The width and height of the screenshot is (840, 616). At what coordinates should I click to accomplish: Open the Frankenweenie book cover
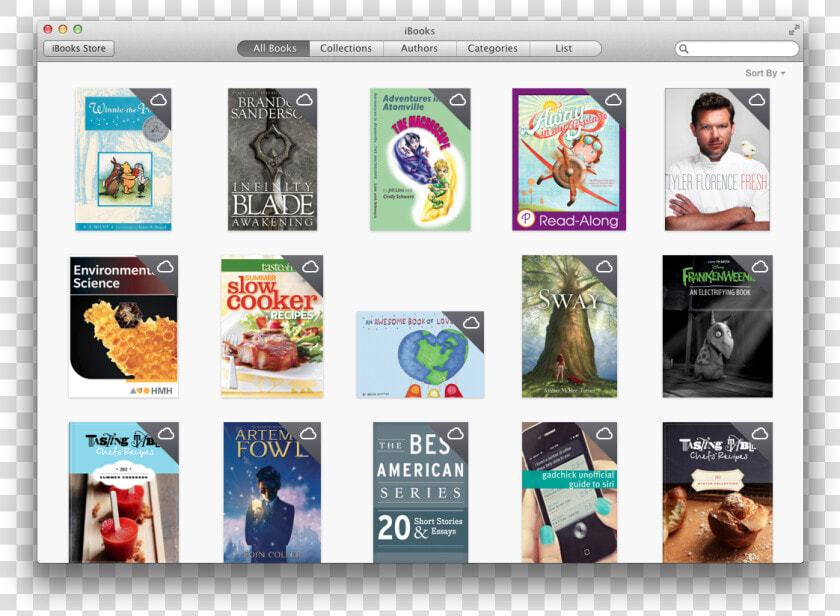(x=717, y=326)
